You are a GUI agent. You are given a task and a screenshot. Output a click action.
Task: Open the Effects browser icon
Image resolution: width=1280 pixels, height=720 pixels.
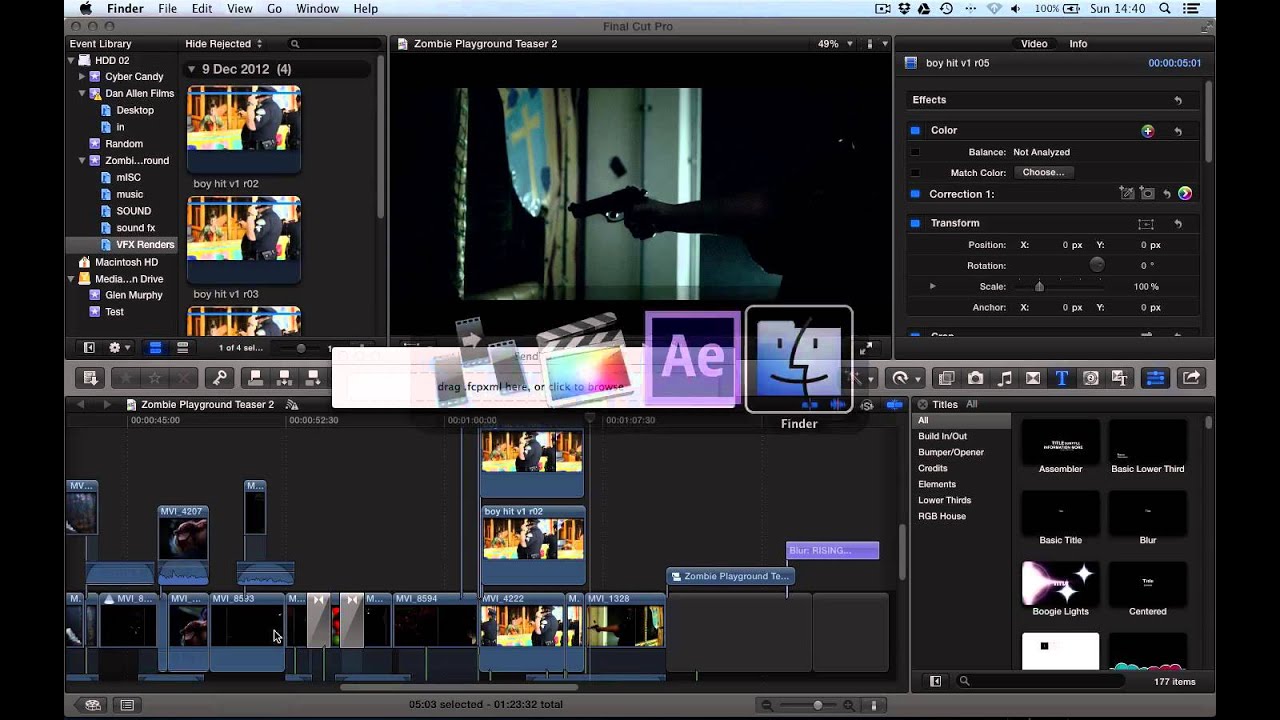pos(946,378)
